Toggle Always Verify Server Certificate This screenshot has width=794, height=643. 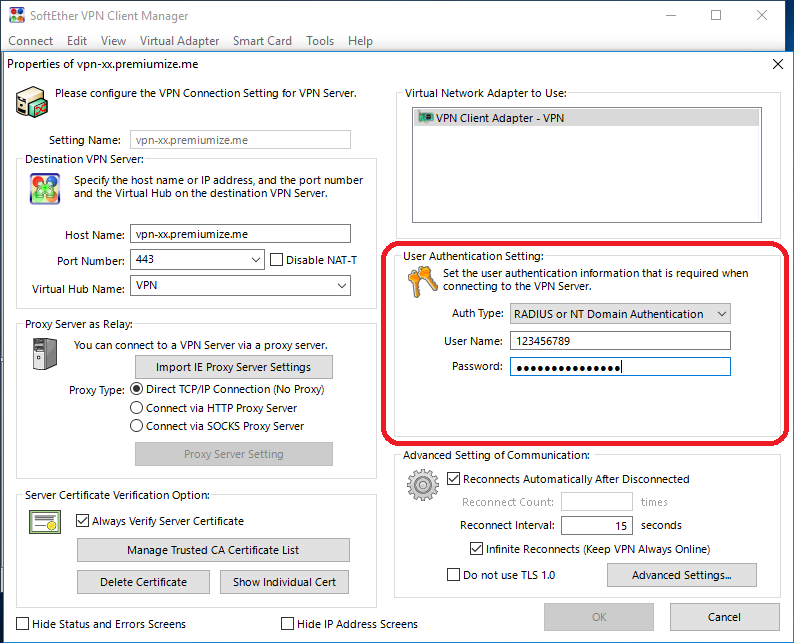[x=83, y=520]
